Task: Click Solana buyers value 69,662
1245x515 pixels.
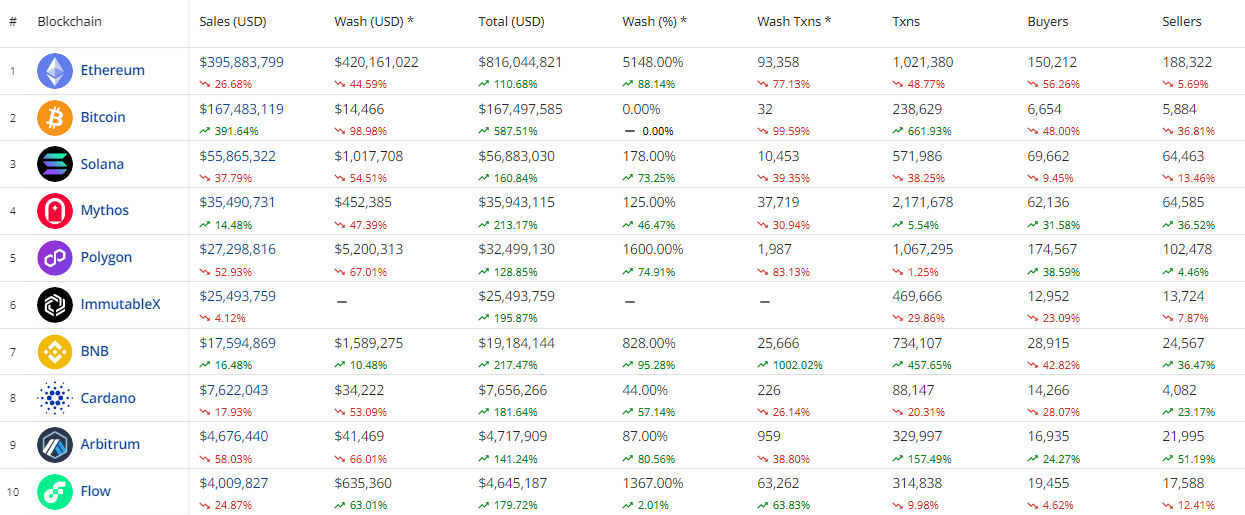Action: pyautogui.click(x=1049, y=156)
